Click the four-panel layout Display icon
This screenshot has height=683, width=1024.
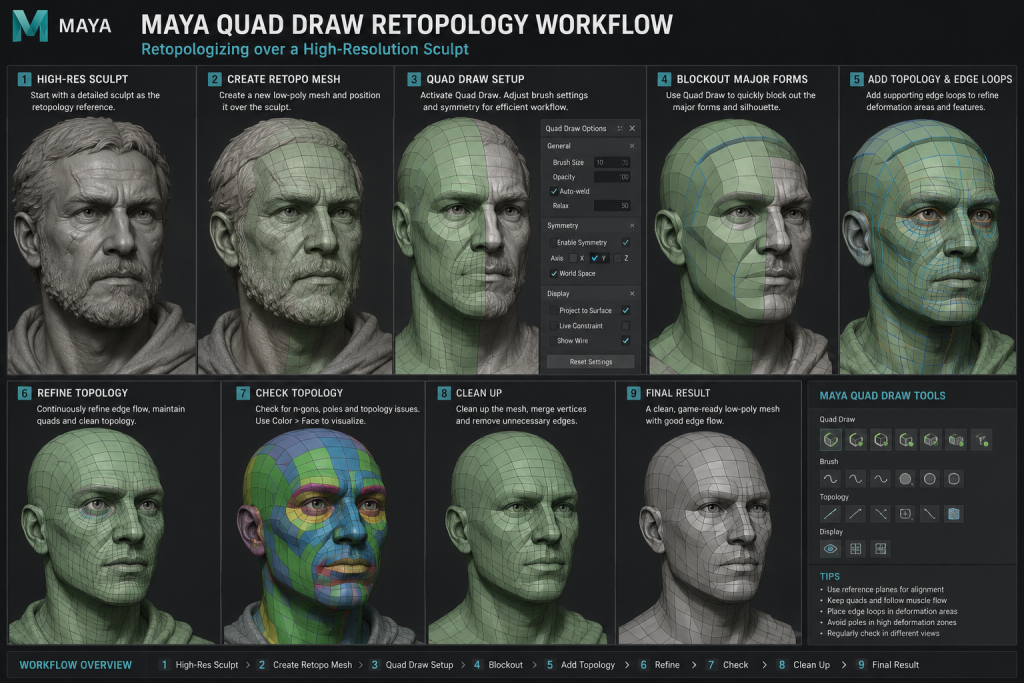(880, 548)
